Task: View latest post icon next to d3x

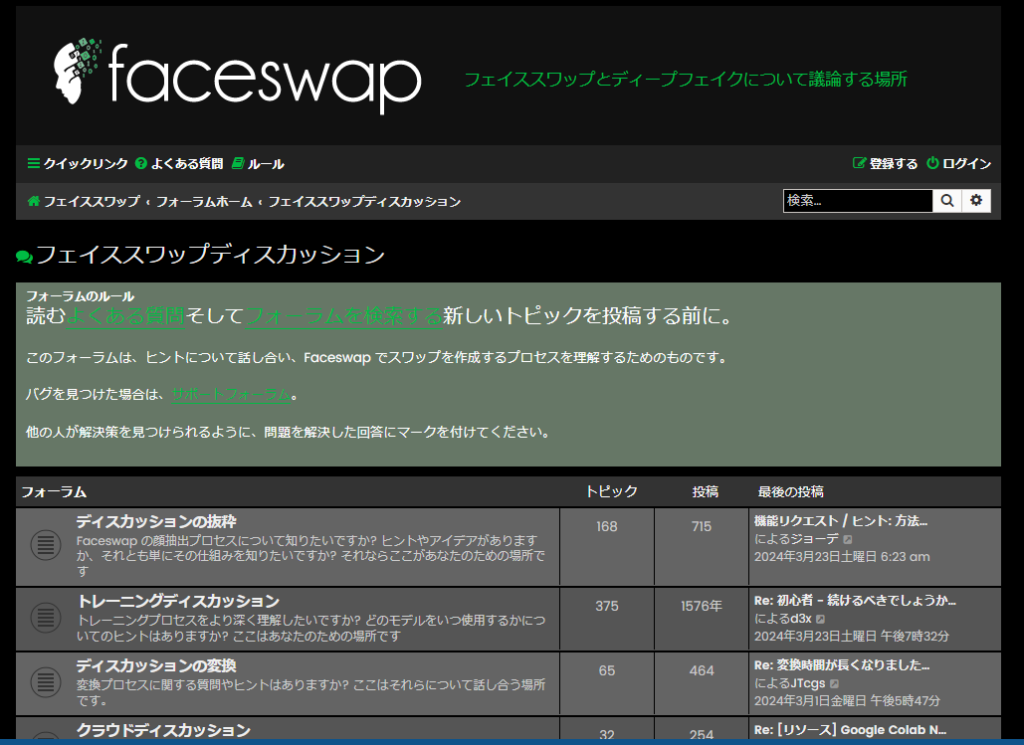Action: (x=821, y=619)
